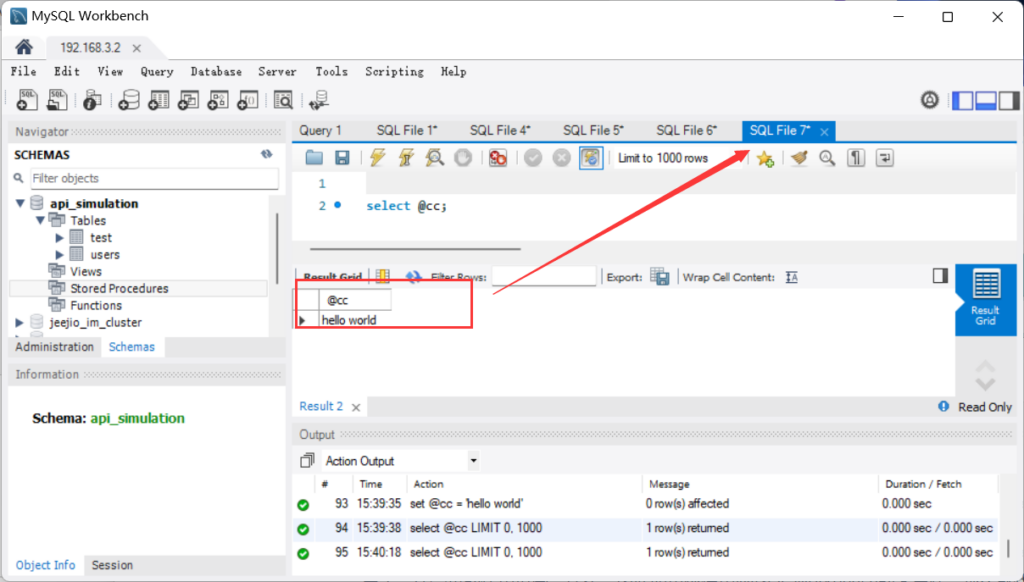Open the inspector for selected object
The height and width of the screenshot is (582, 1024).
tap(92, 100)
